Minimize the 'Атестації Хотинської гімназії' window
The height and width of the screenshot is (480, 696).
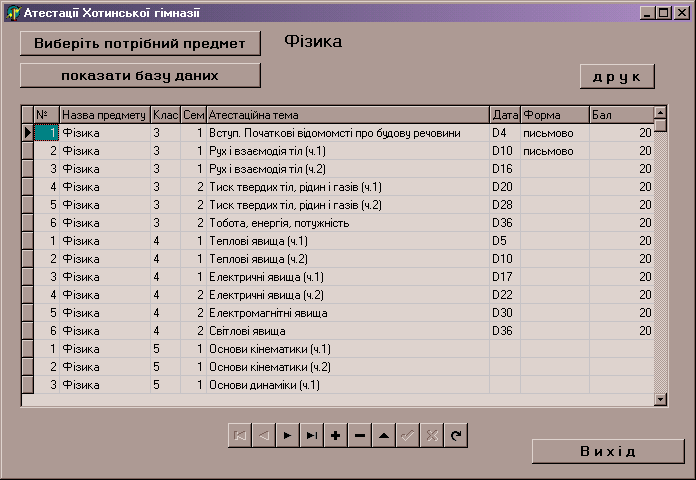click(x=647, y=13)
